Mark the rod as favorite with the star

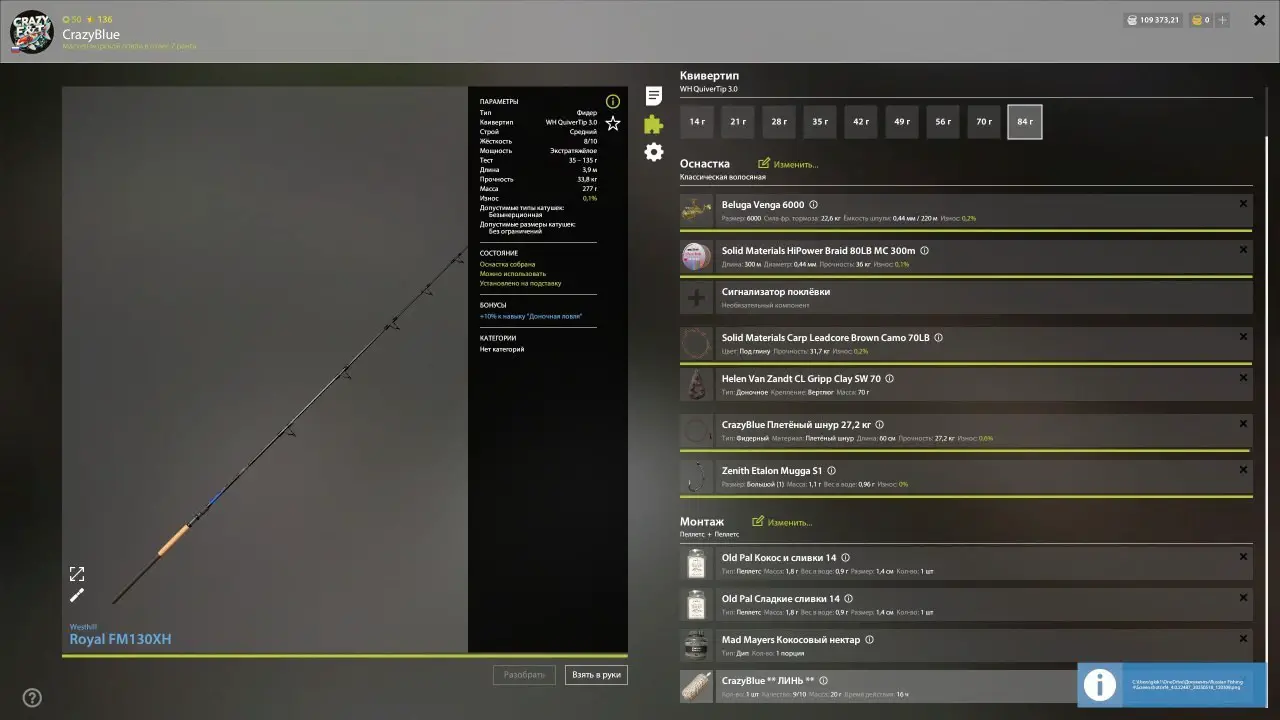(x=613, y=123)
